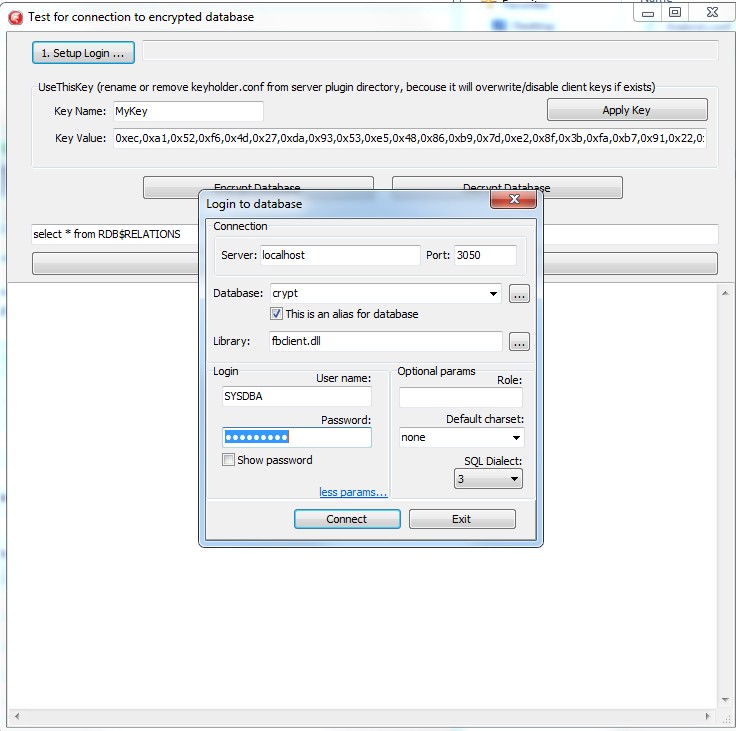Click the Role input field
Screen dimensions: 736x731
click(460, 397)
